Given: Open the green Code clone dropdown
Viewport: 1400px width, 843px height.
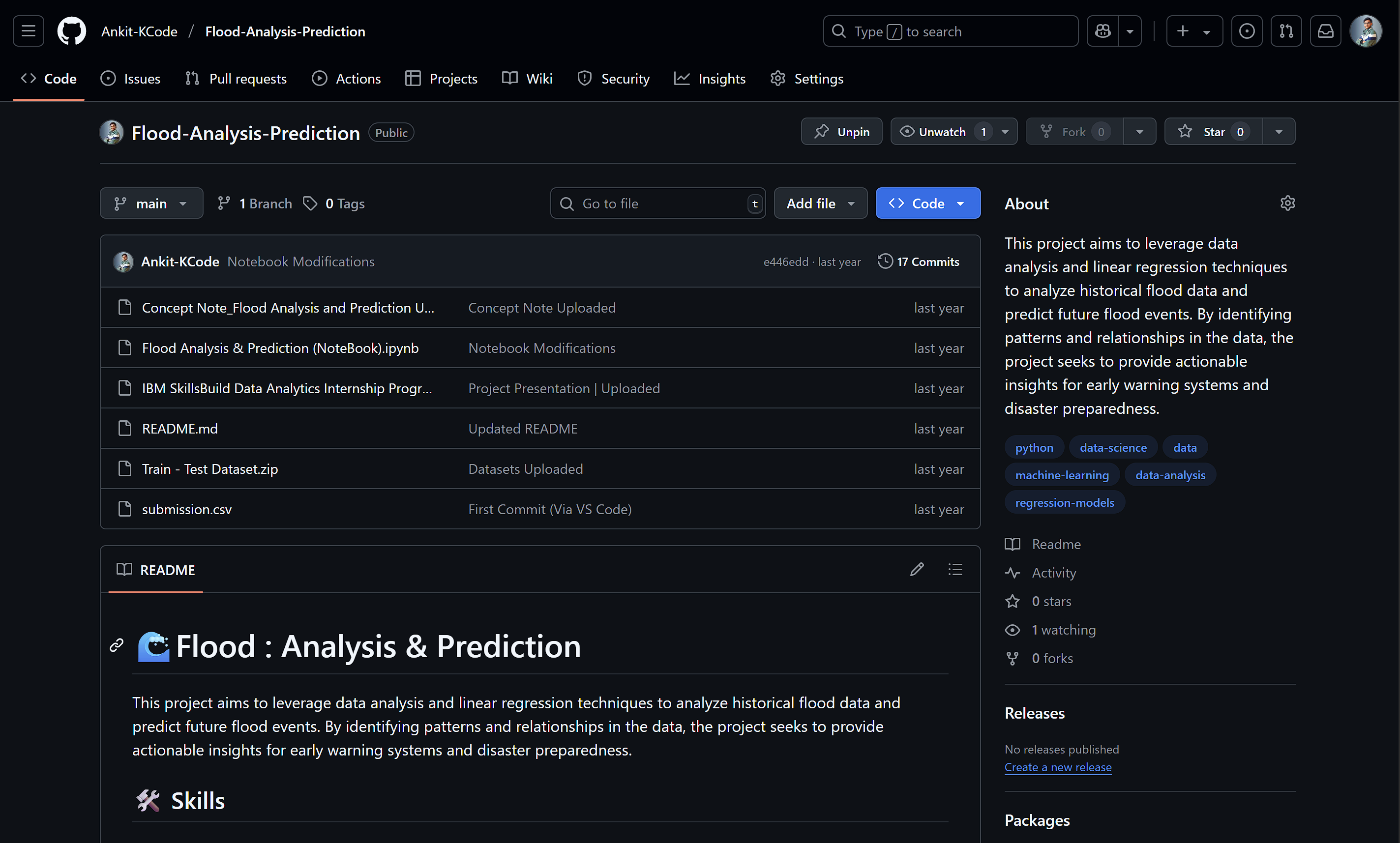Looking at the screenshot, I should [928, 203].
